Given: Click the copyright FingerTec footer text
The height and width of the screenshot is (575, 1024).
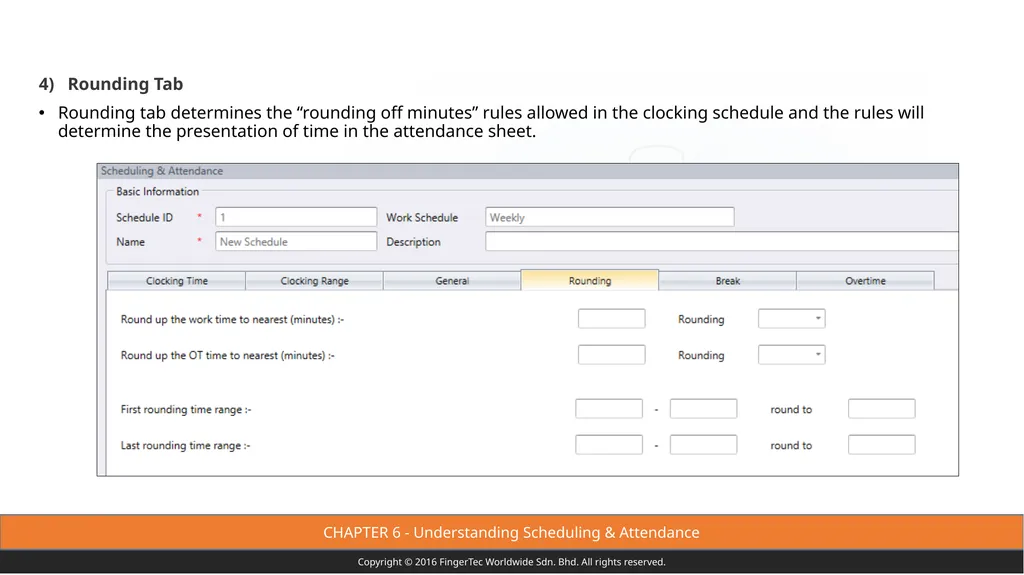Looking at the screenshot, I should pos(511,562).
